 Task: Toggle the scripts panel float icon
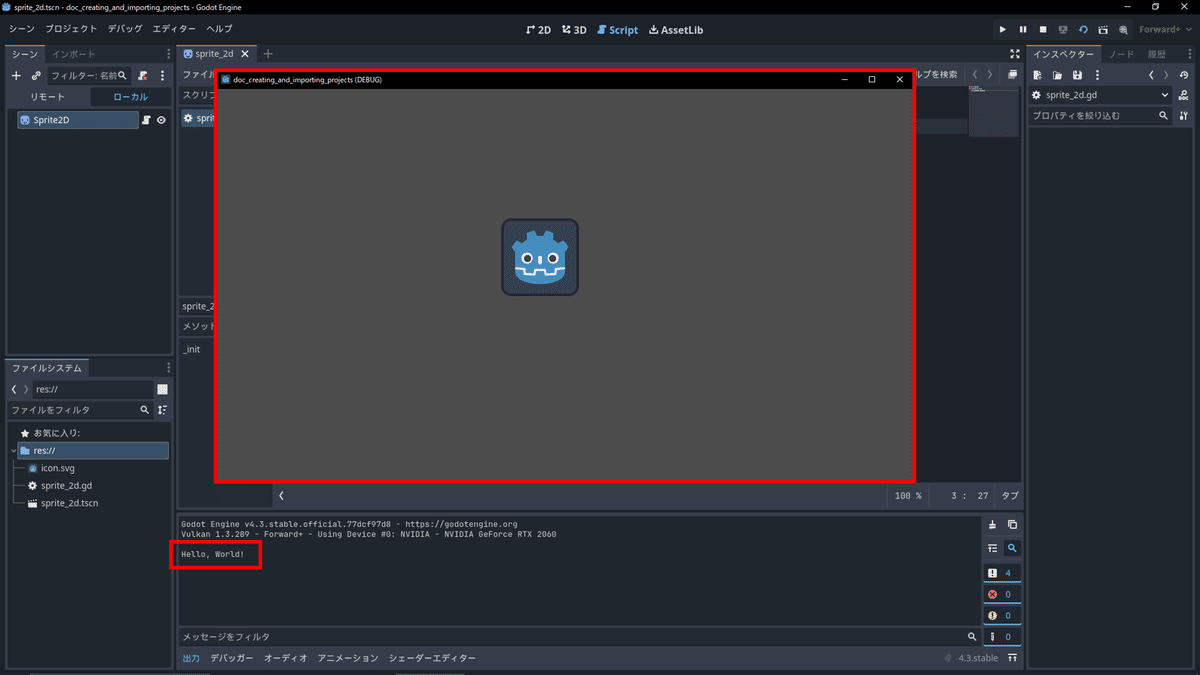pos(1012,75)
